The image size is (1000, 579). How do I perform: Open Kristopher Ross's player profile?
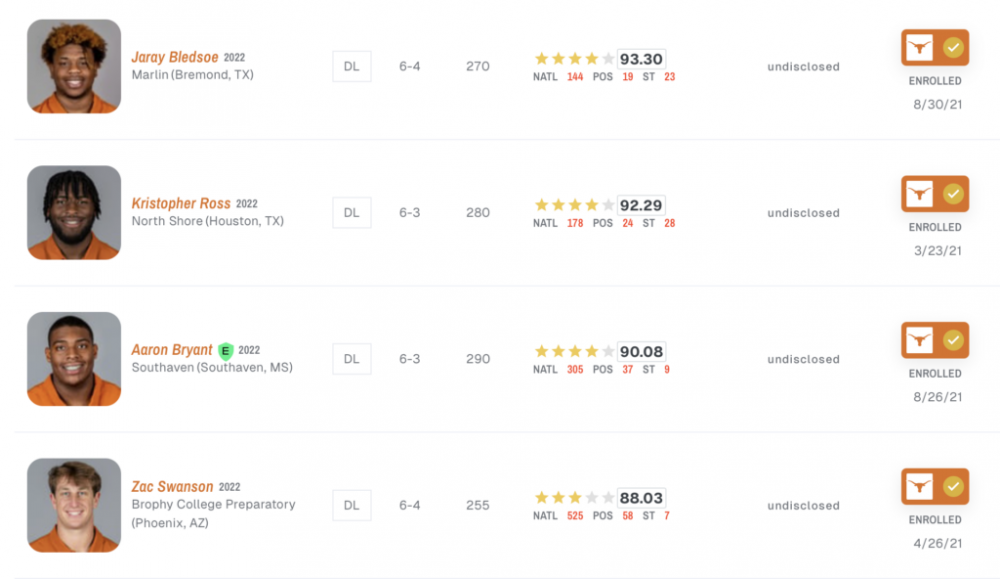(x=181, y=203)
